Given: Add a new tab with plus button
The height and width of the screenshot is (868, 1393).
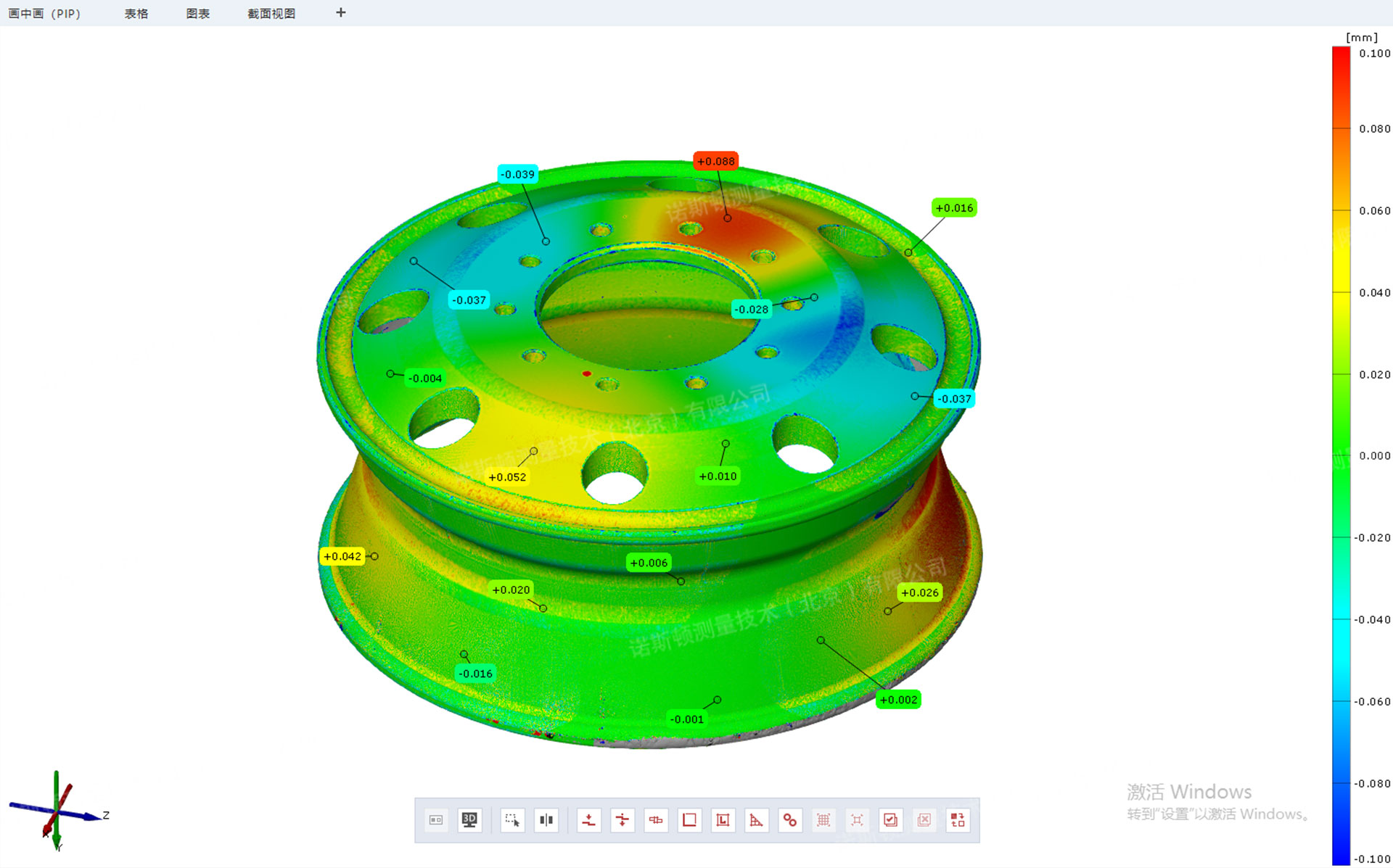Looking at the screenshot, I should [x=341, y=12].
